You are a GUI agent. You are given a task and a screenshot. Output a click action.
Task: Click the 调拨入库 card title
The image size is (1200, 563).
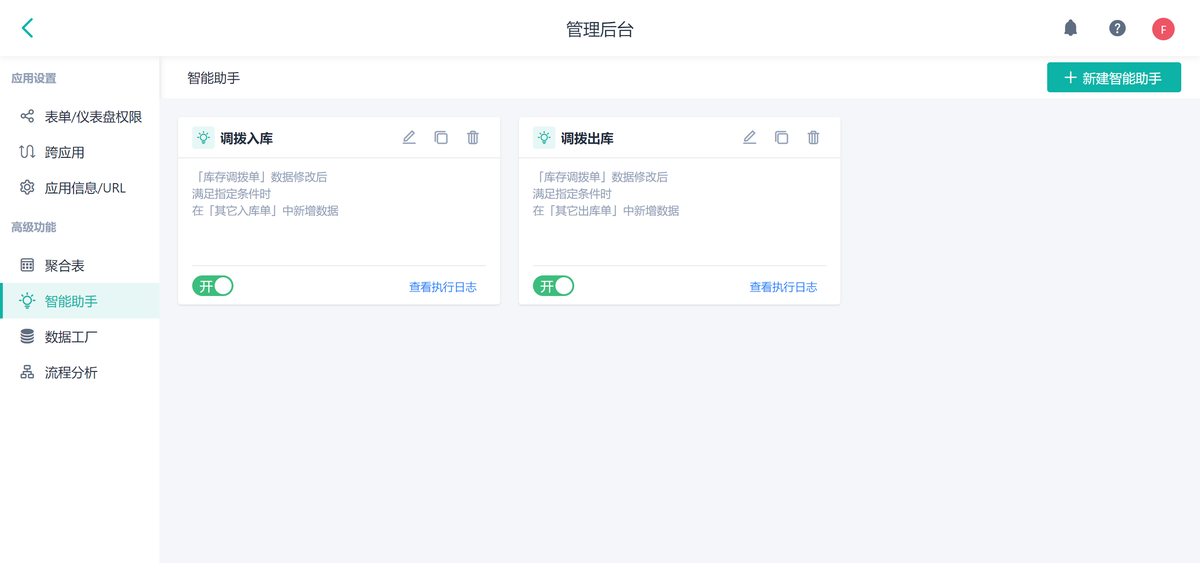click(x=246, y=138)
